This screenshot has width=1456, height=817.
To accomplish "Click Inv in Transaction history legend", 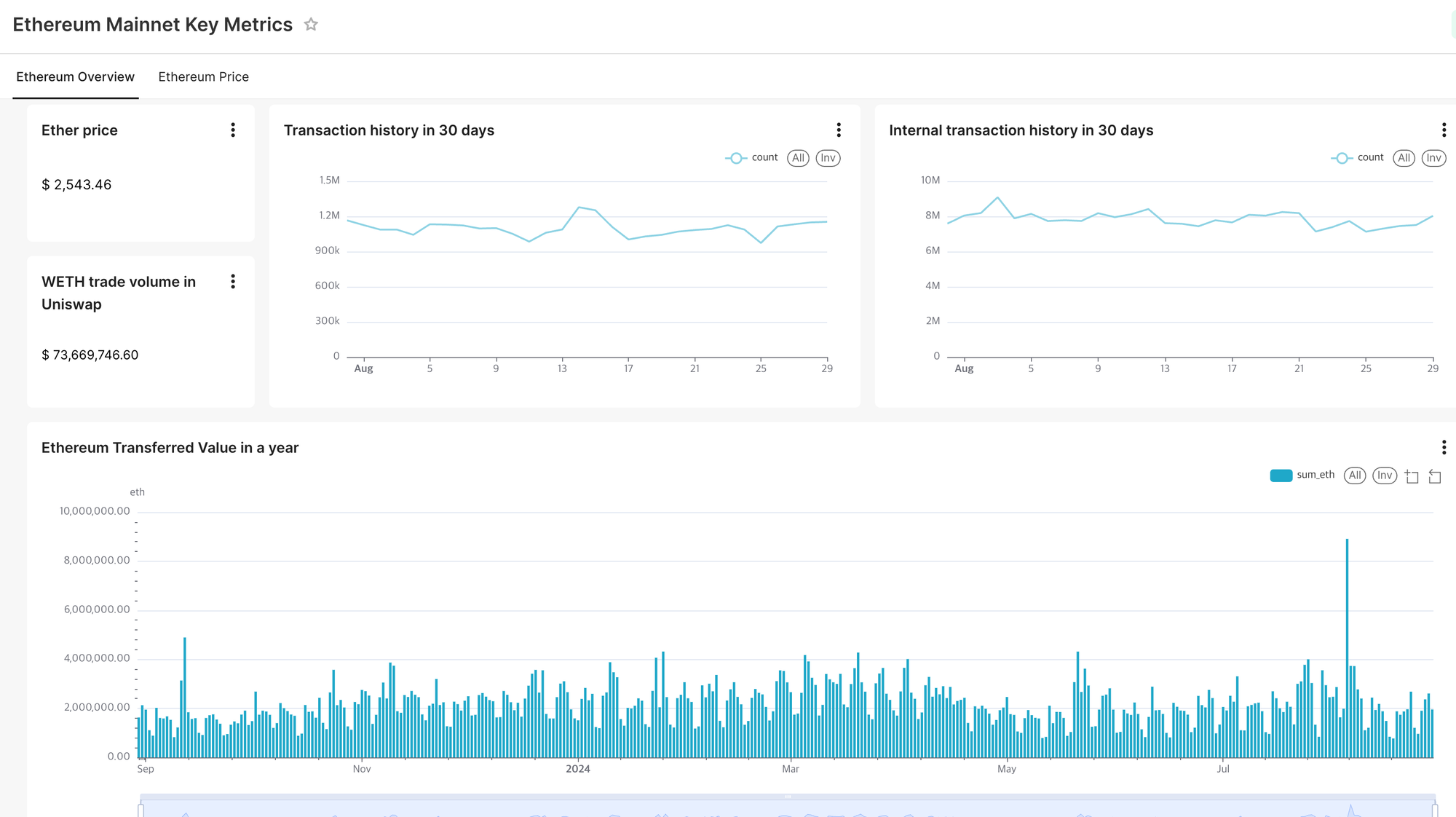I will [828, 158].
